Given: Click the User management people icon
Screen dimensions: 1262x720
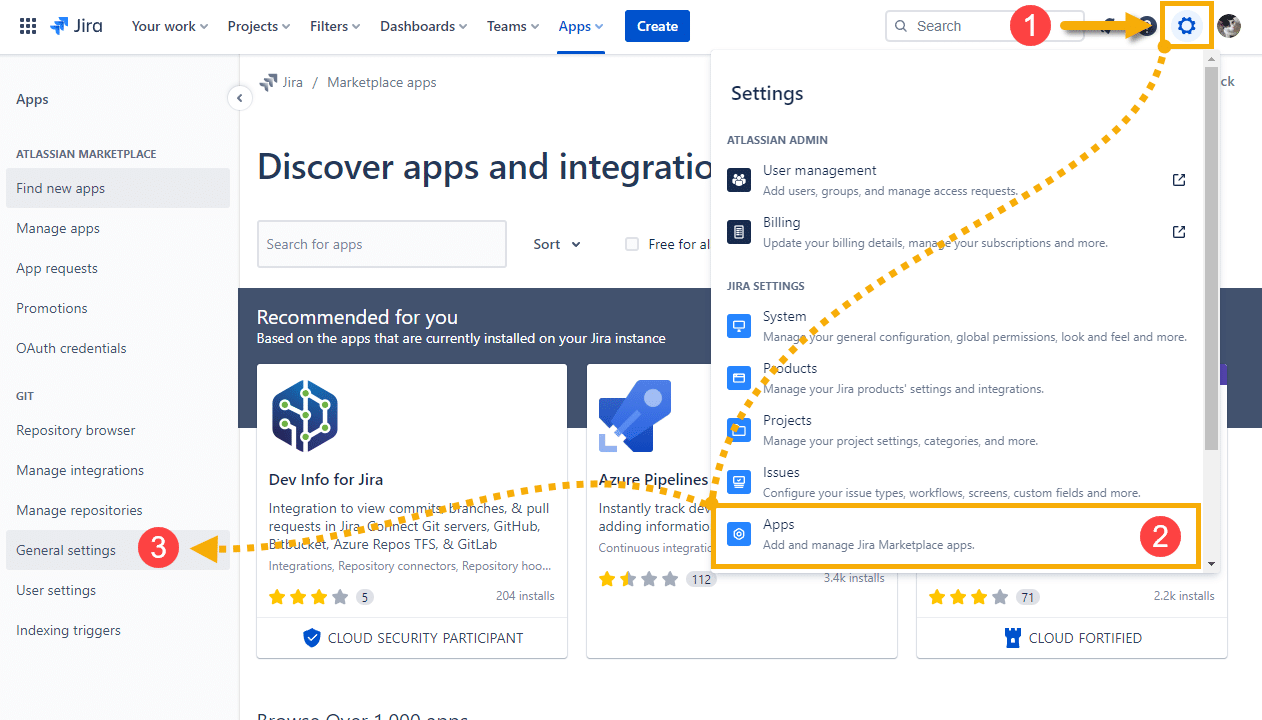Looking at the screenshot, I should [739, 180].
